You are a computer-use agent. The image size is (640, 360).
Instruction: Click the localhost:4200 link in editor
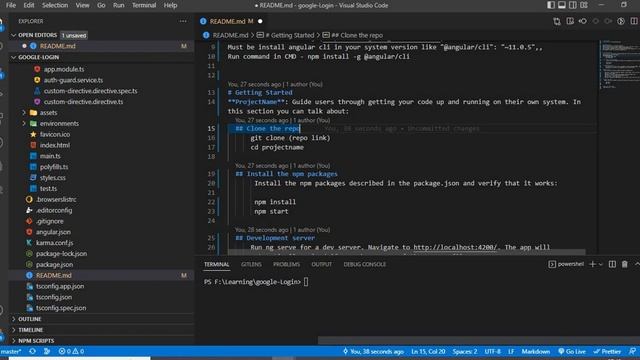click(455, 247)
